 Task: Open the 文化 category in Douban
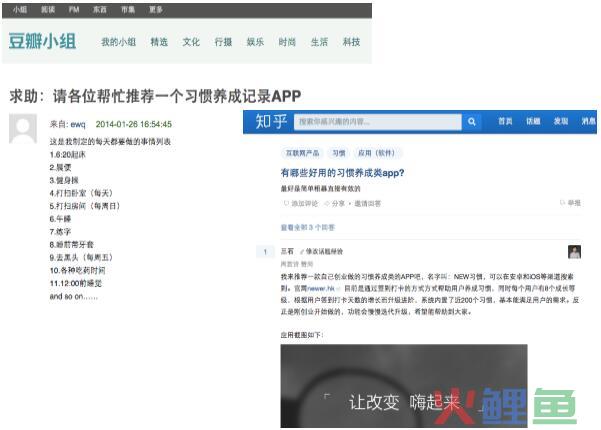tap(191, 42)
